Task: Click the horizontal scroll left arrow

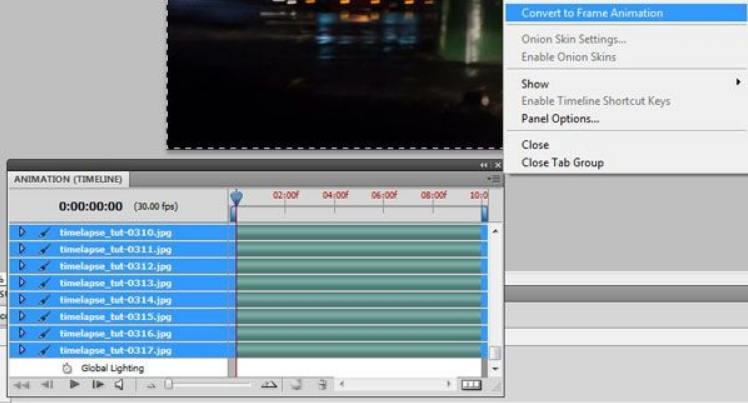Action: coord(342,383)
